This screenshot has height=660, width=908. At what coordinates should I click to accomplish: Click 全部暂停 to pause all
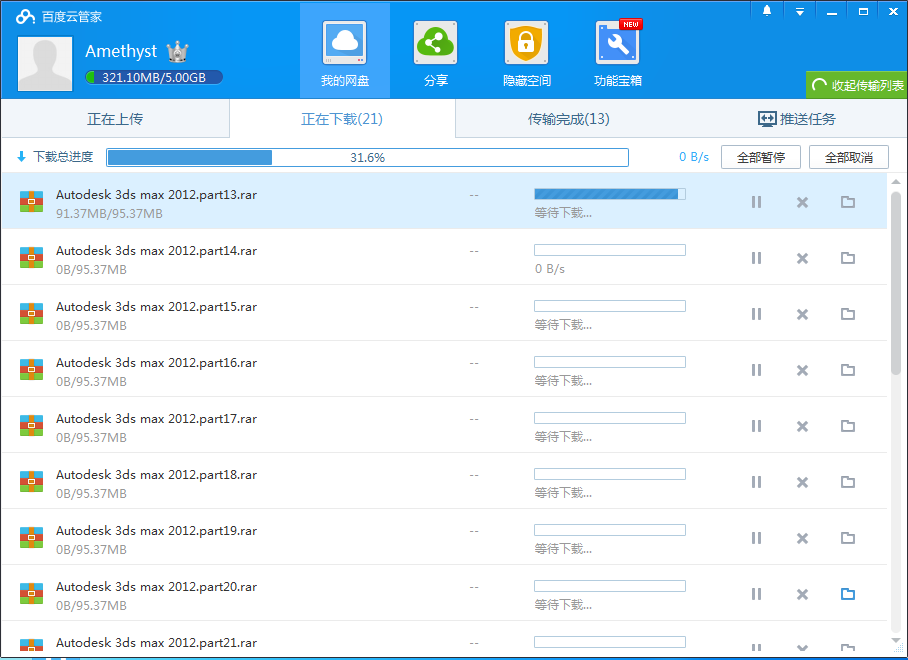point(760,157)
